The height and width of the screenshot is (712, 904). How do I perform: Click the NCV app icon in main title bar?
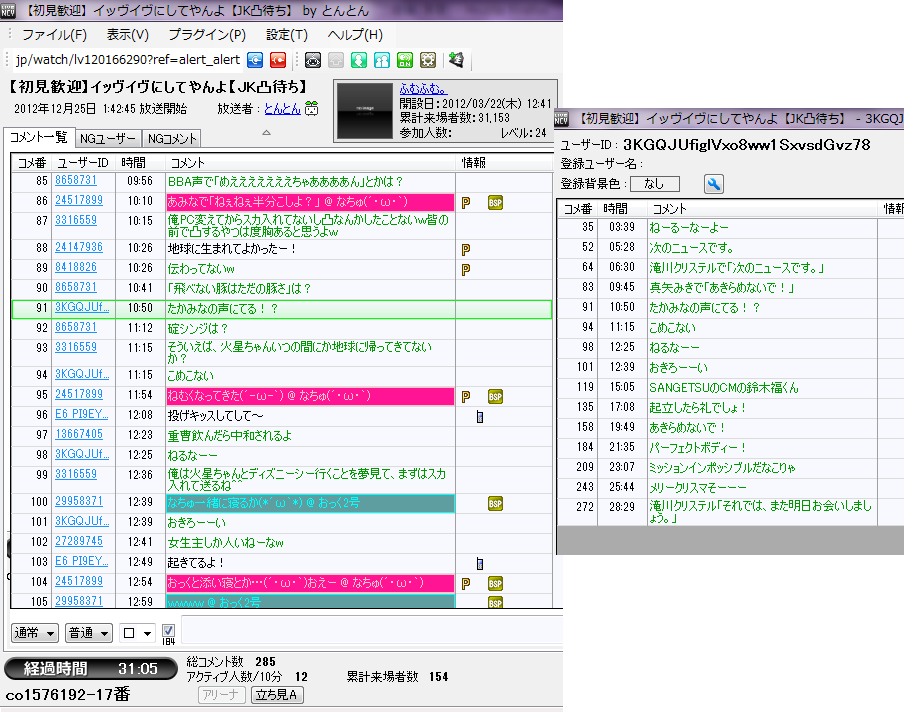tap(8, 10)
